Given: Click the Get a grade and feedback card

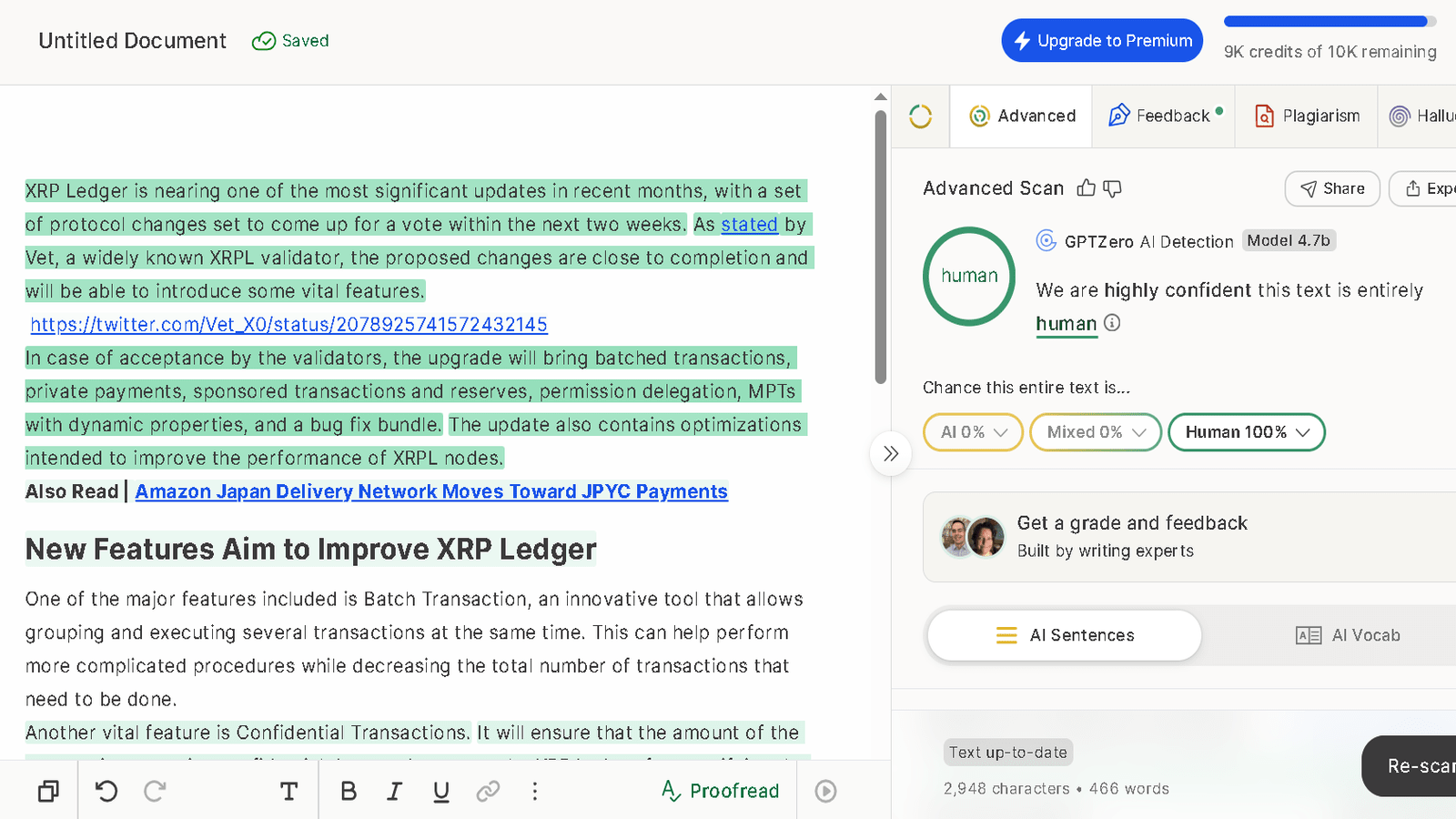Looking at the screenshot, I should [x=1189, y=537].
